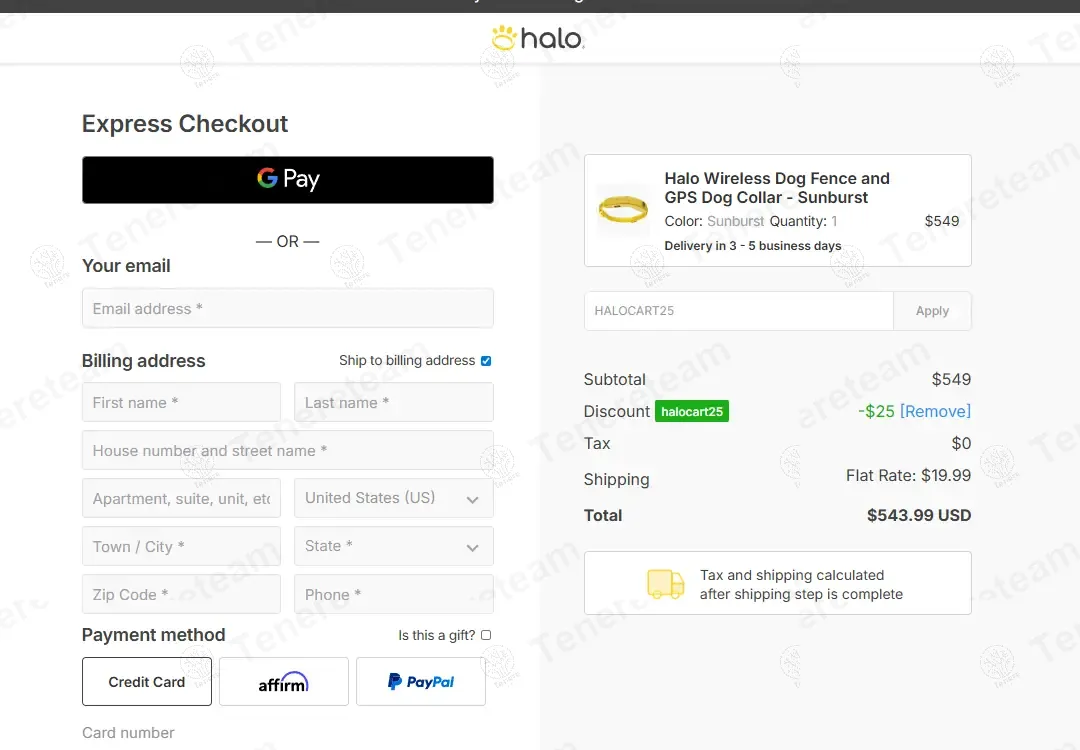Focus the Phone number field
The width and height of the screenshot is (1080, 750).
pos(393,594)
